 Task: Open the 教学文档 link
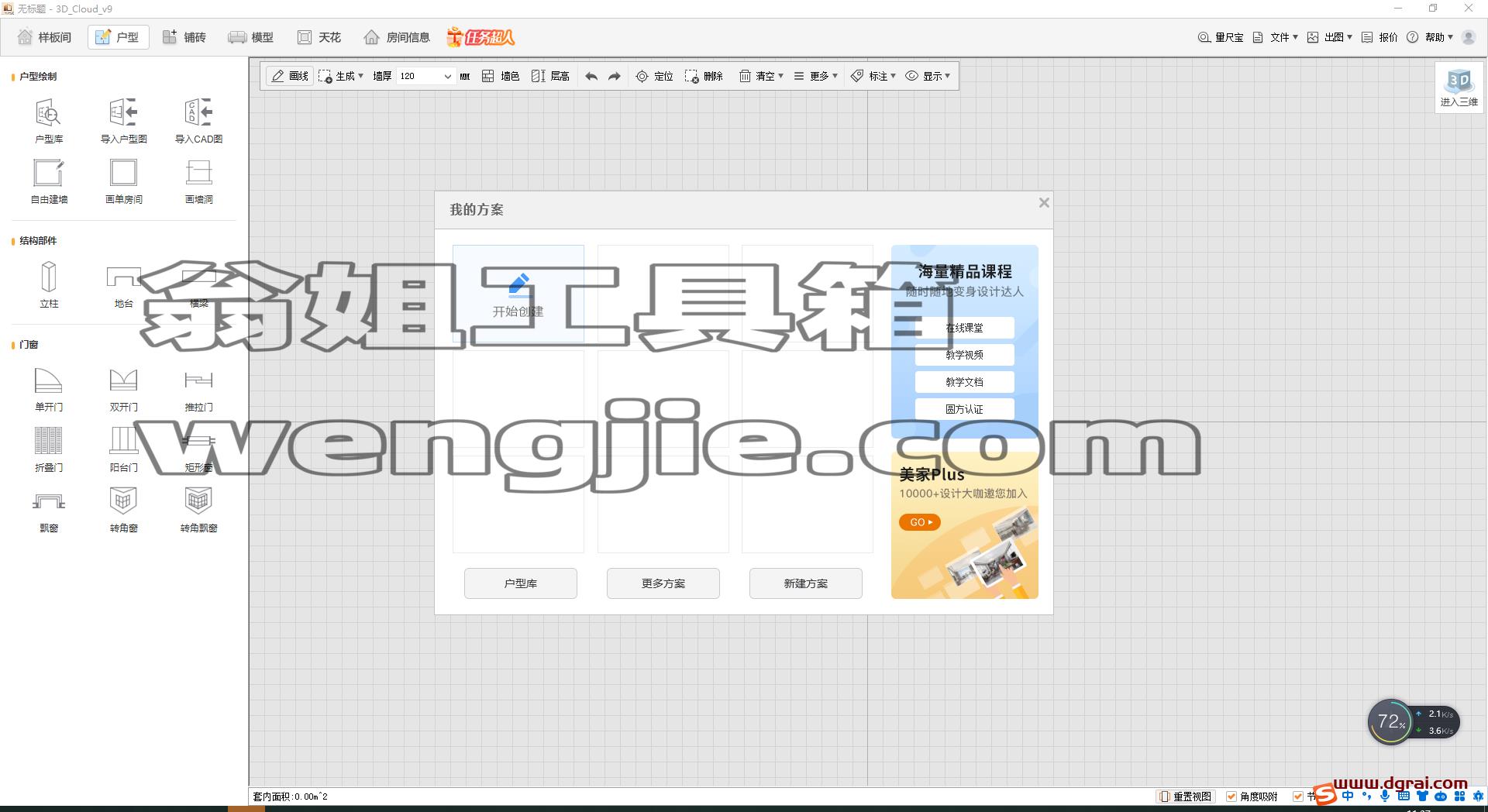coord(964,382)
